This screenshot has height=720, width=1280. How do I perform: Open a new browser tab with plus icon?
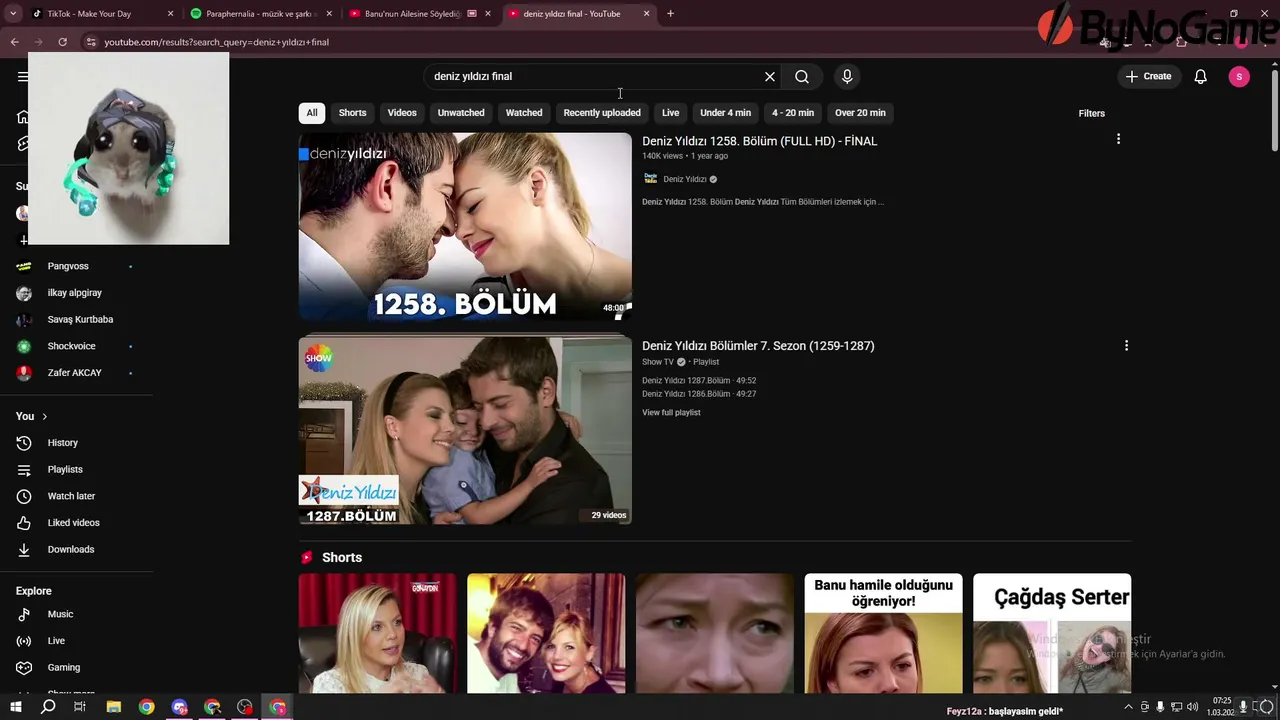pos(670,14)
